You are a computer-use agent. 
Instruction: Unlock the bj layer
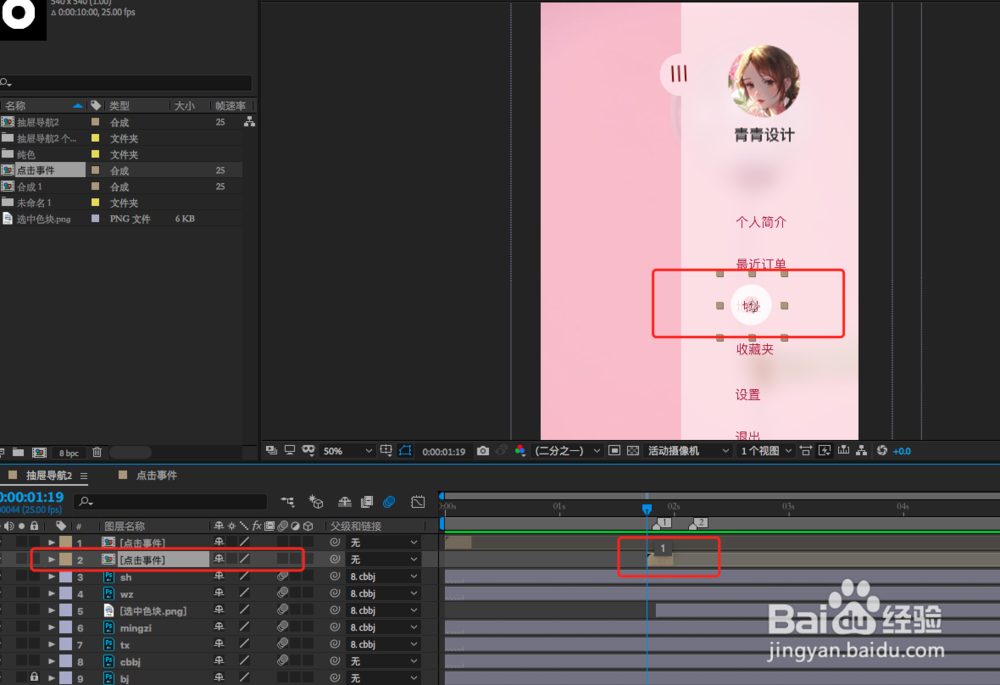(36, 676)
